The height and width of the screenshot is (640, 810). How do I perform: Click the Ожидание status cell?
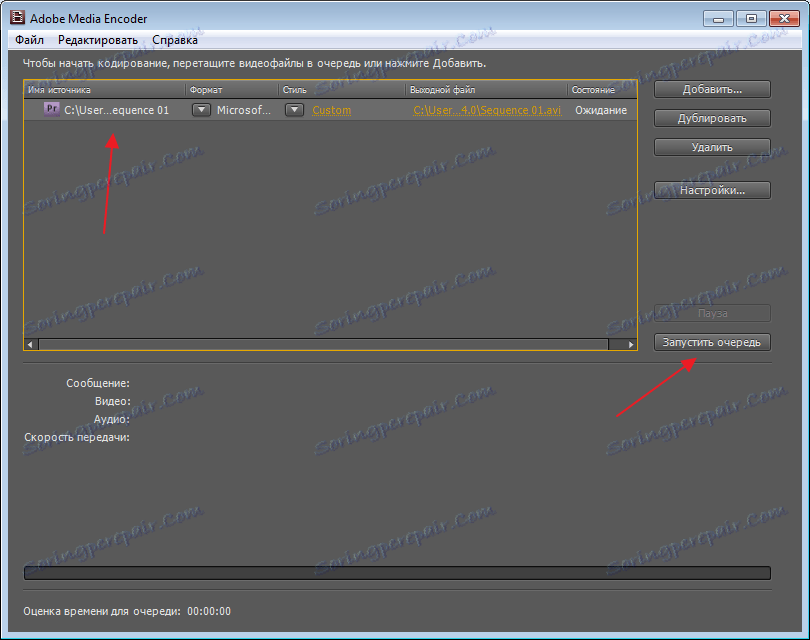(601, 110)
